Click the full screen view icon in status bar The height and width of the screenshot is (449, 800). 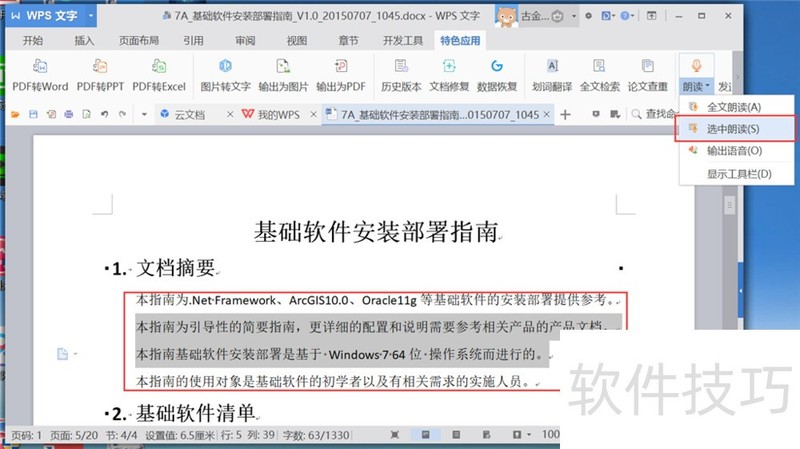(394, 435)
